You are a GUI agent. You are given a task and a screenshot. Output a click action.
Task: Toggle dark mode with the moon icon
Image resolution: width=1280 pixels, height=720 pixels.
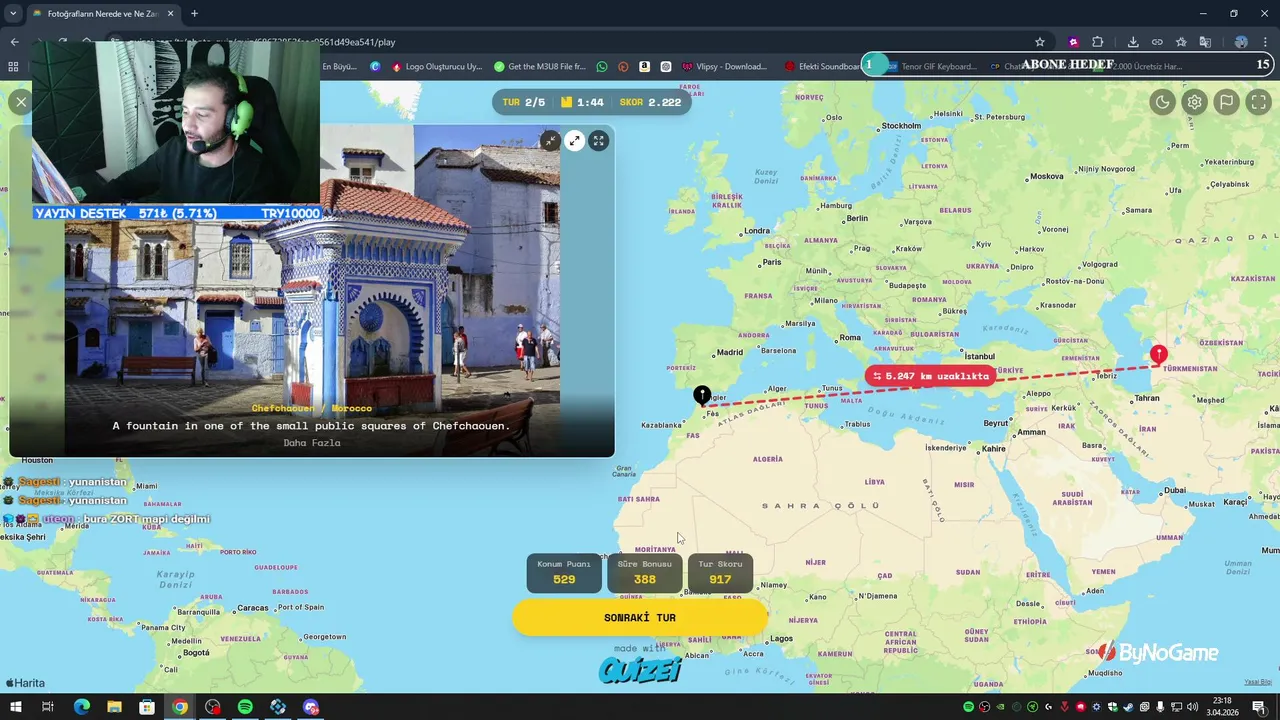[1162, 102]
